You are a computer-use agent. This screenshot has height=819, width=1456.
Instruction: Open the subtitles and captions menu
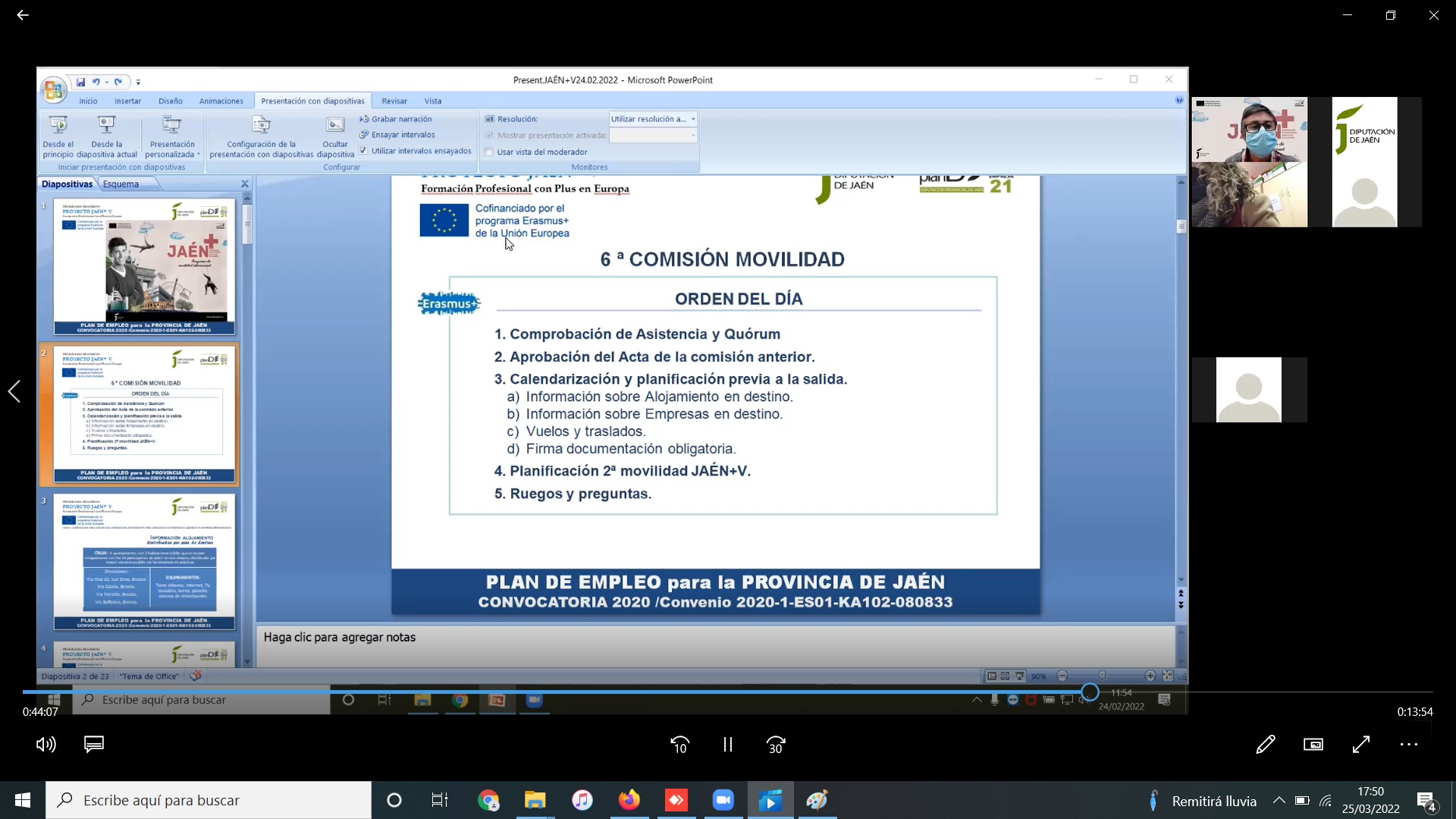(94, 745)
